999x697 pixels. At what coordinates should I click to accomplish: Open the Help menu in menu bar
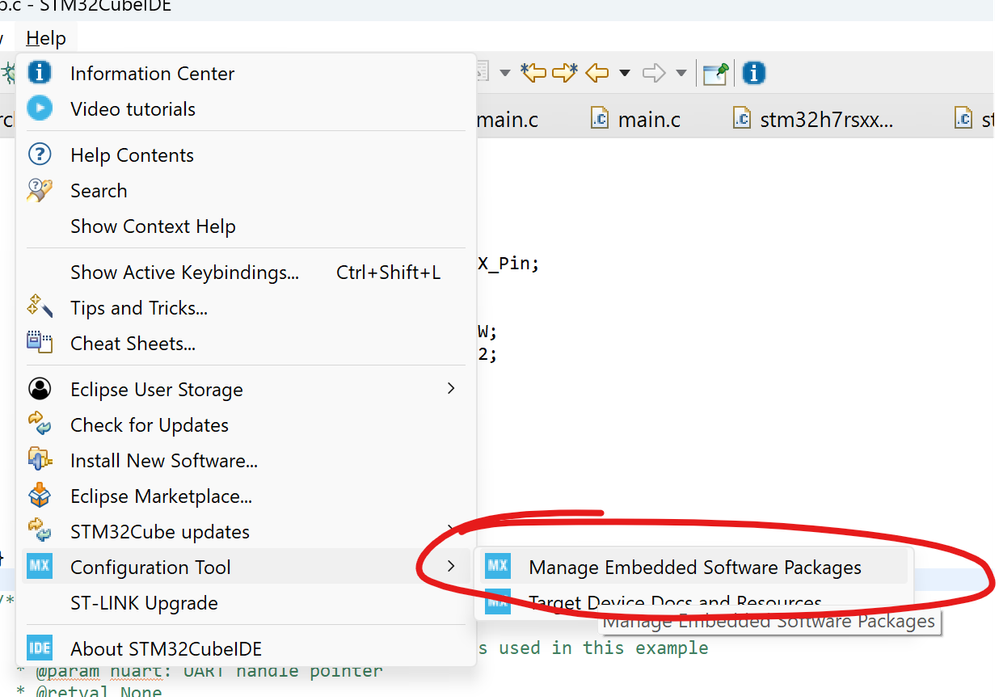pos(46,39)
